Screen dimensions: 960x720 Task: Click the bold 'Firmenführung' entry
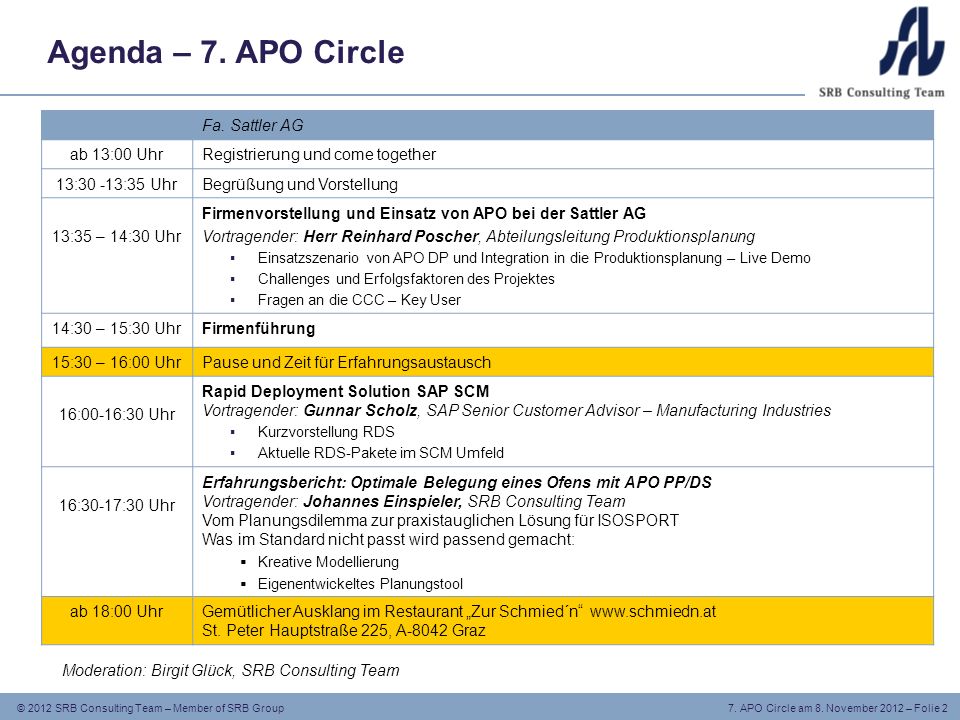(x=258, y=329)
